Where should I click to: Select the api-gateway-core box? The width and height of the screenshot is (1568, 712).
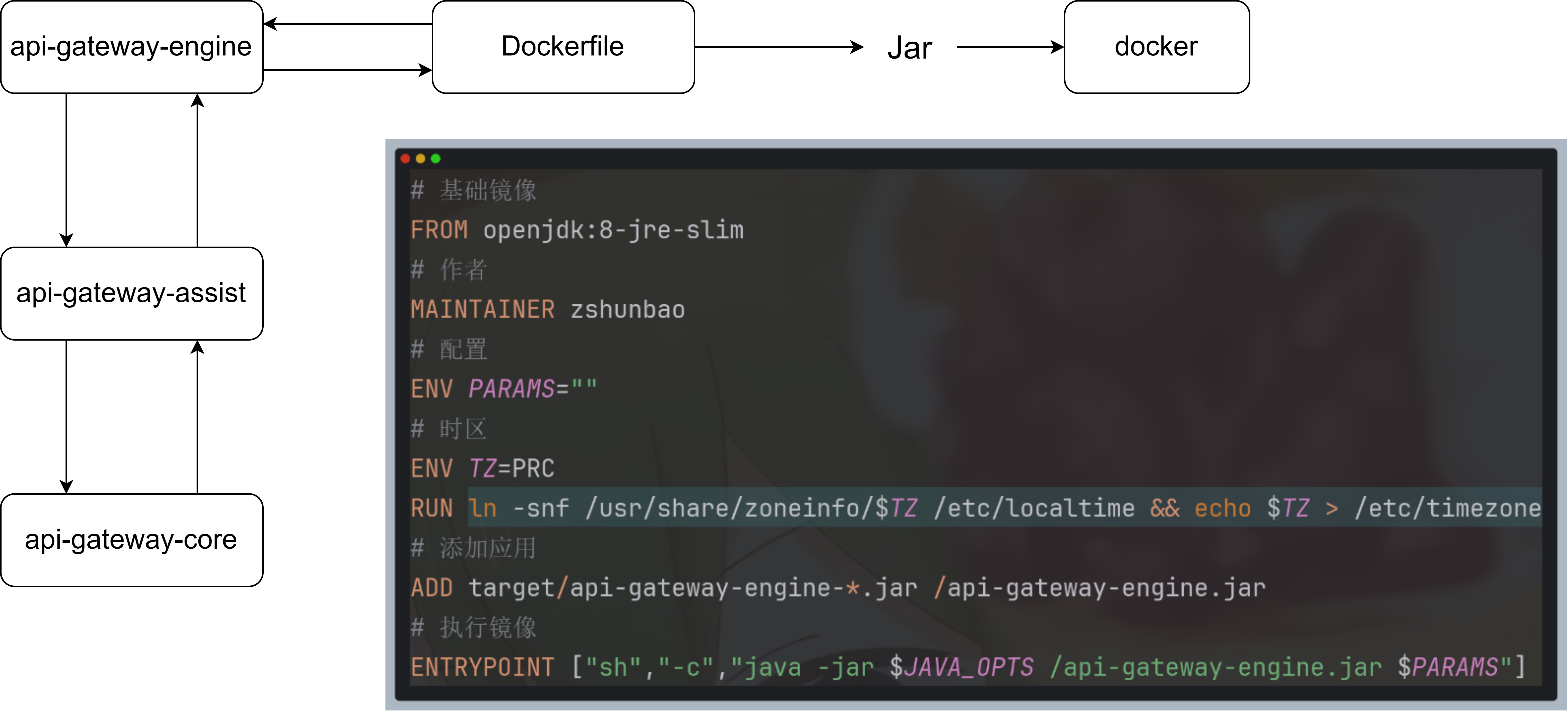click(x=132, y=540)
